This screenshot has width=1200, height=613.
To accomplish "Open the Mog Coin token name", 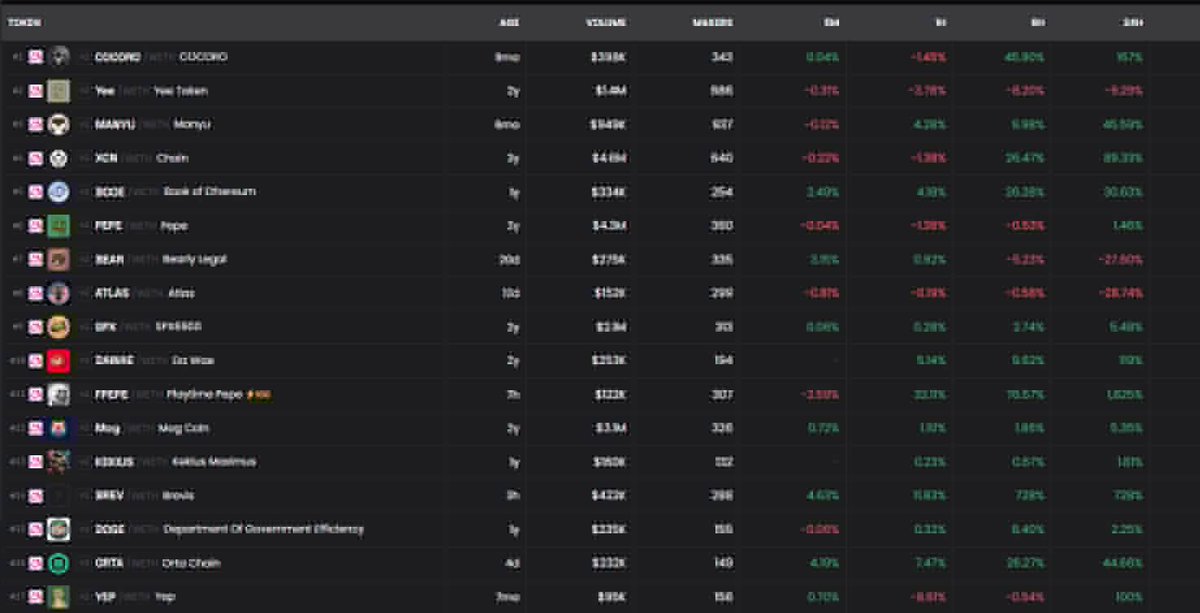I will pos(183,428).
